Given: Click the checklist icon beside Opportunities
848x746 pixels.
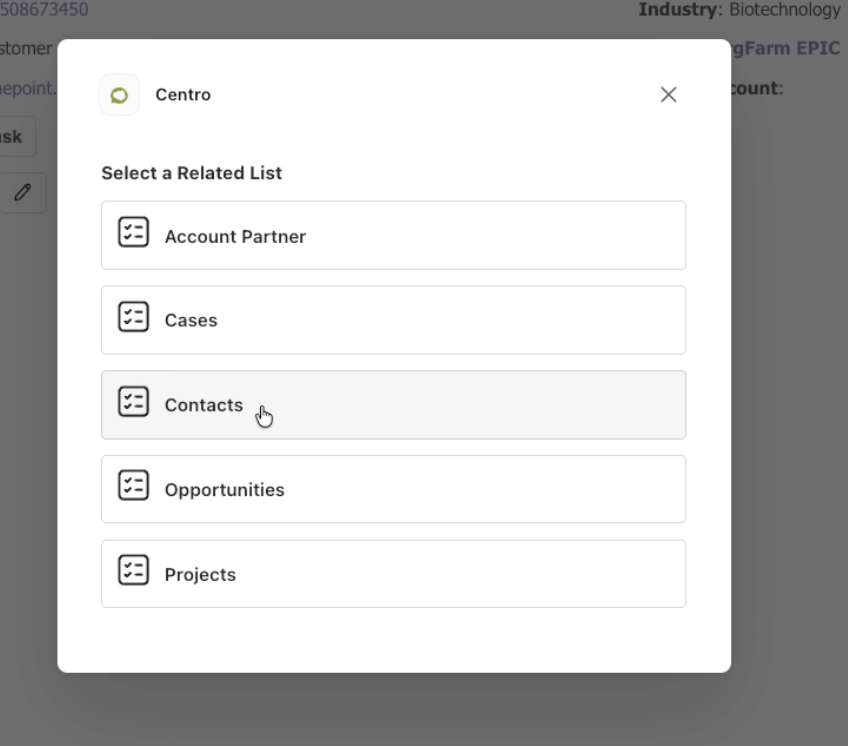Looking at the screenshot, I should (x=134, y=485).
